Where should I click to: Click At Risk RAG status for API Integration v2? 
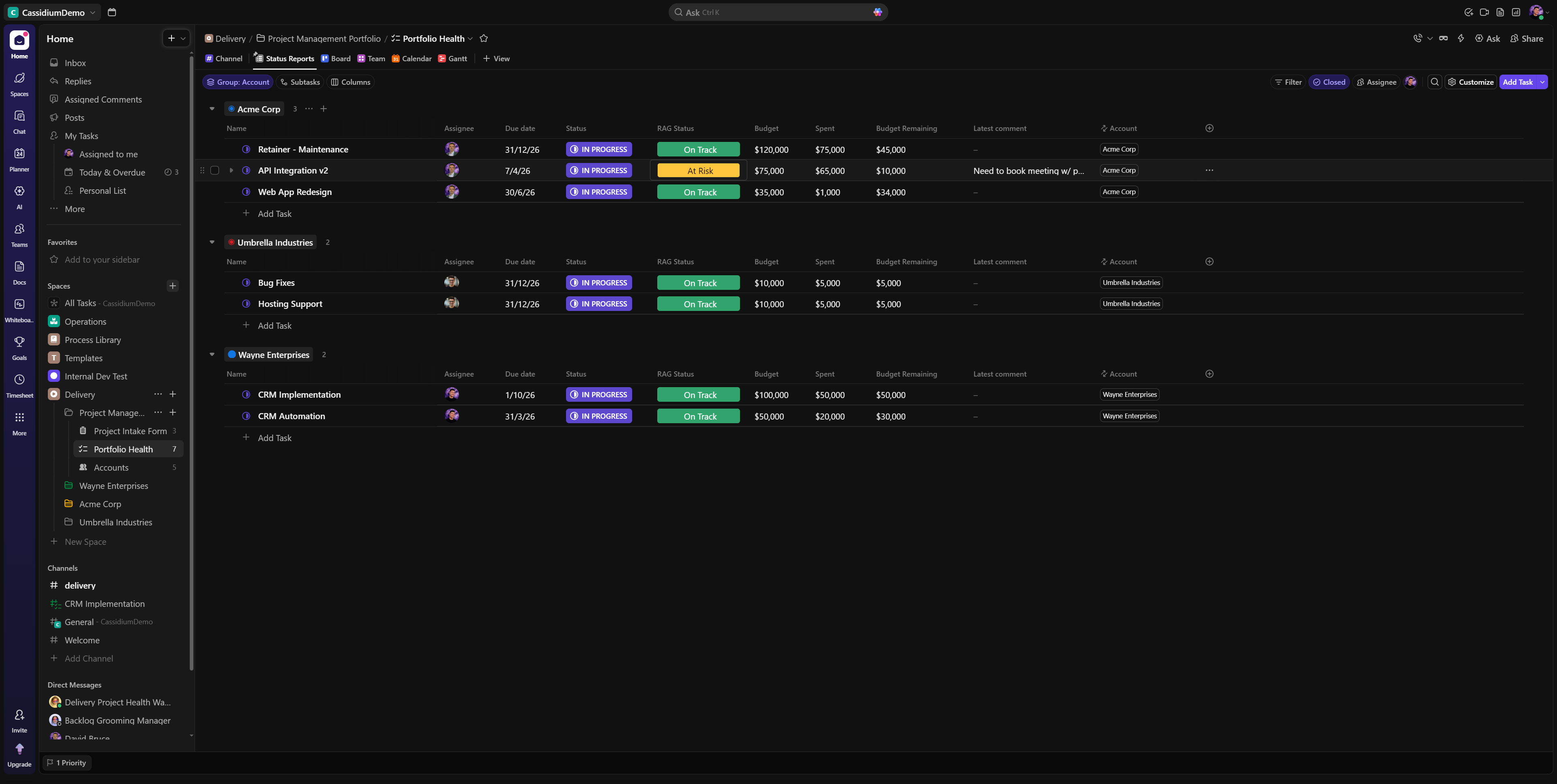pos(698,170)
